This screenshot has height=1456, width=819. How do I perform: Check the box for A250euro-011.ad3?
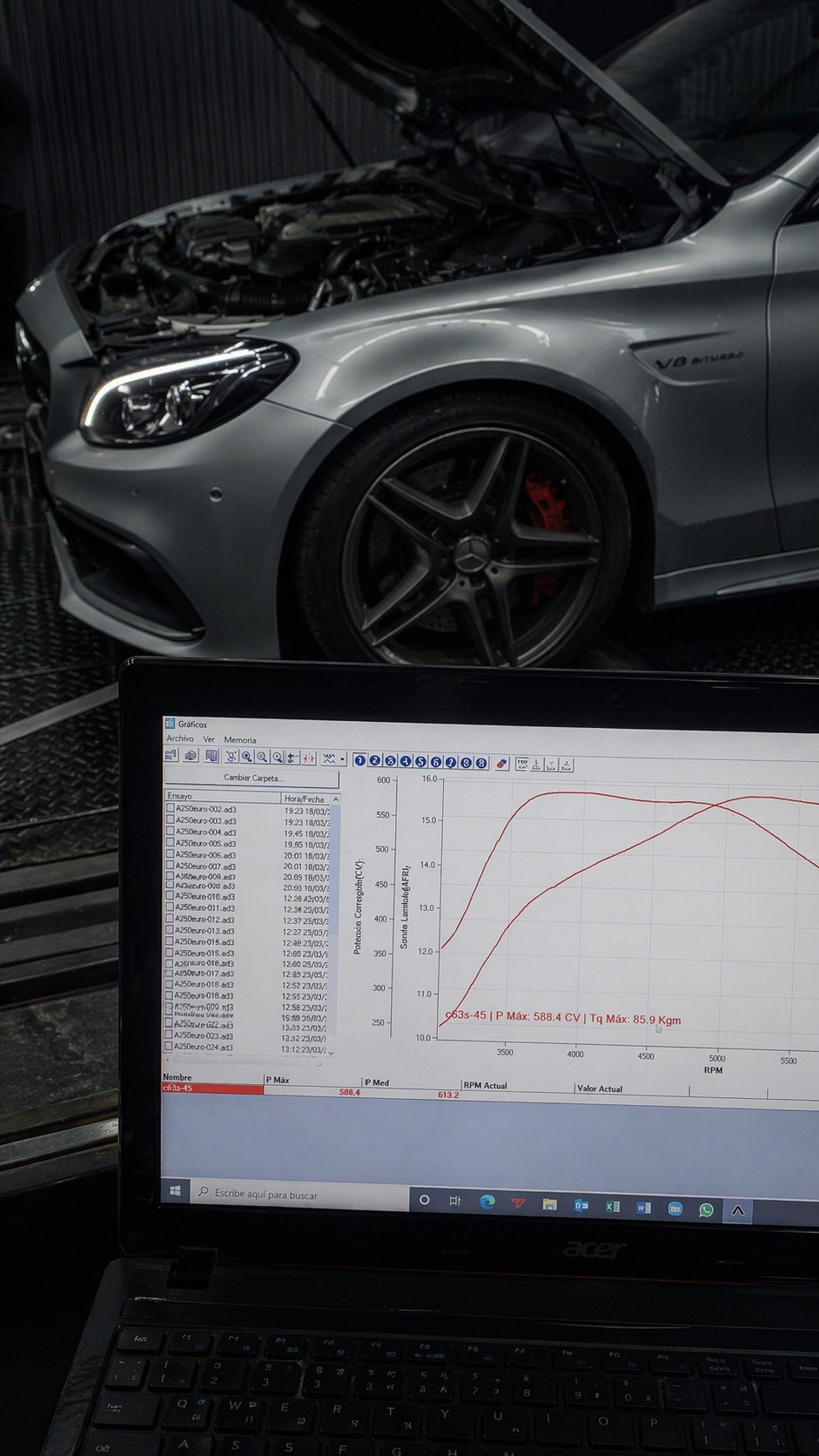pyautogui.click(x=171, y=908)
